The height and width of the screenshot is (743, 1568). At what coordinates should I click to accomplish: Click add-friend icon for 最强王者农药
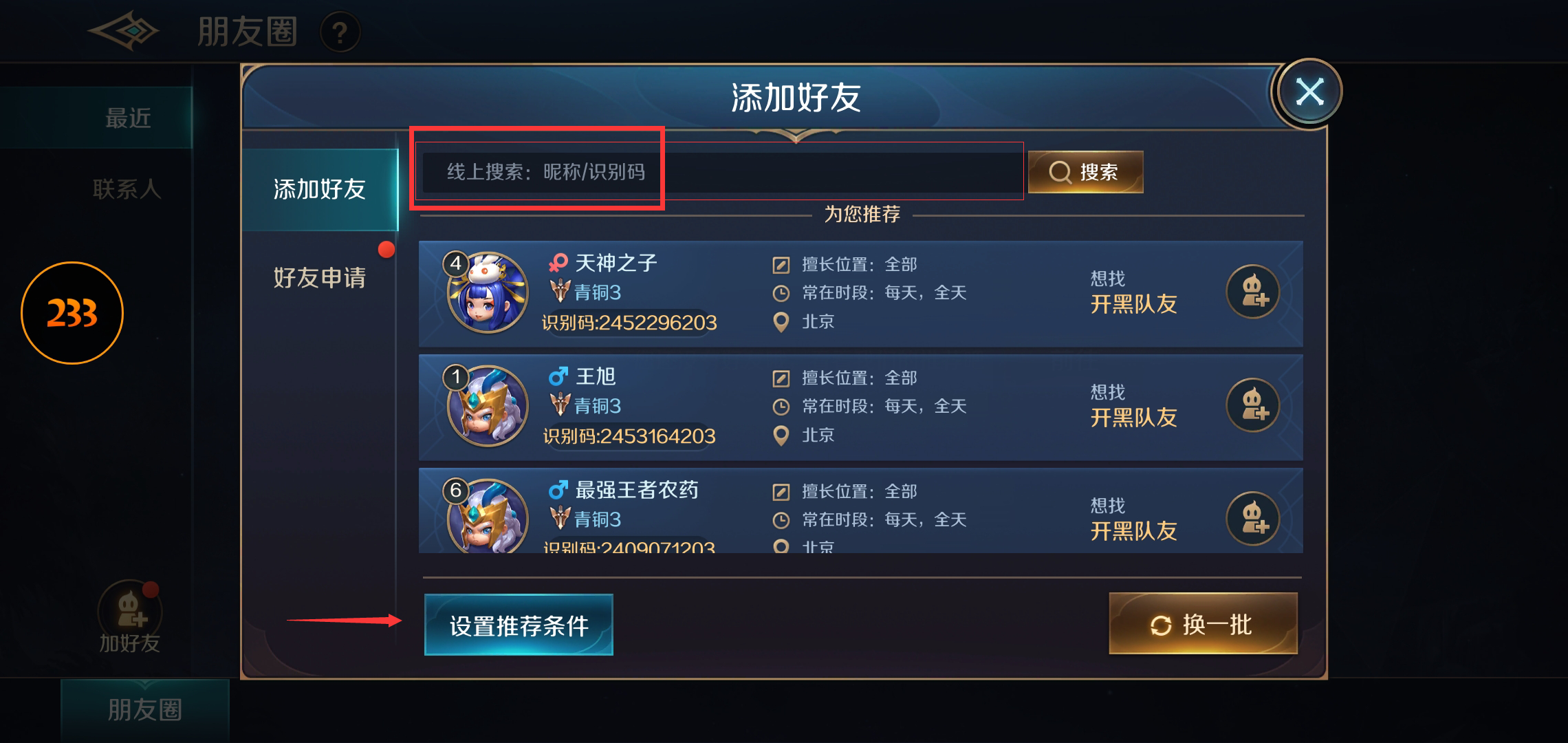coord(1253,519)
